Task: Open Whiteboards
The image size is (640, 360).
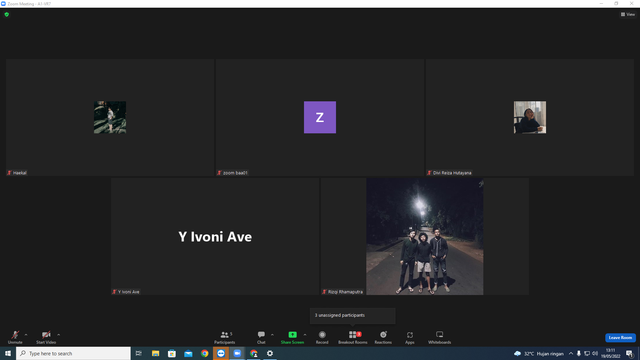Action: click(x=440, y=337)
